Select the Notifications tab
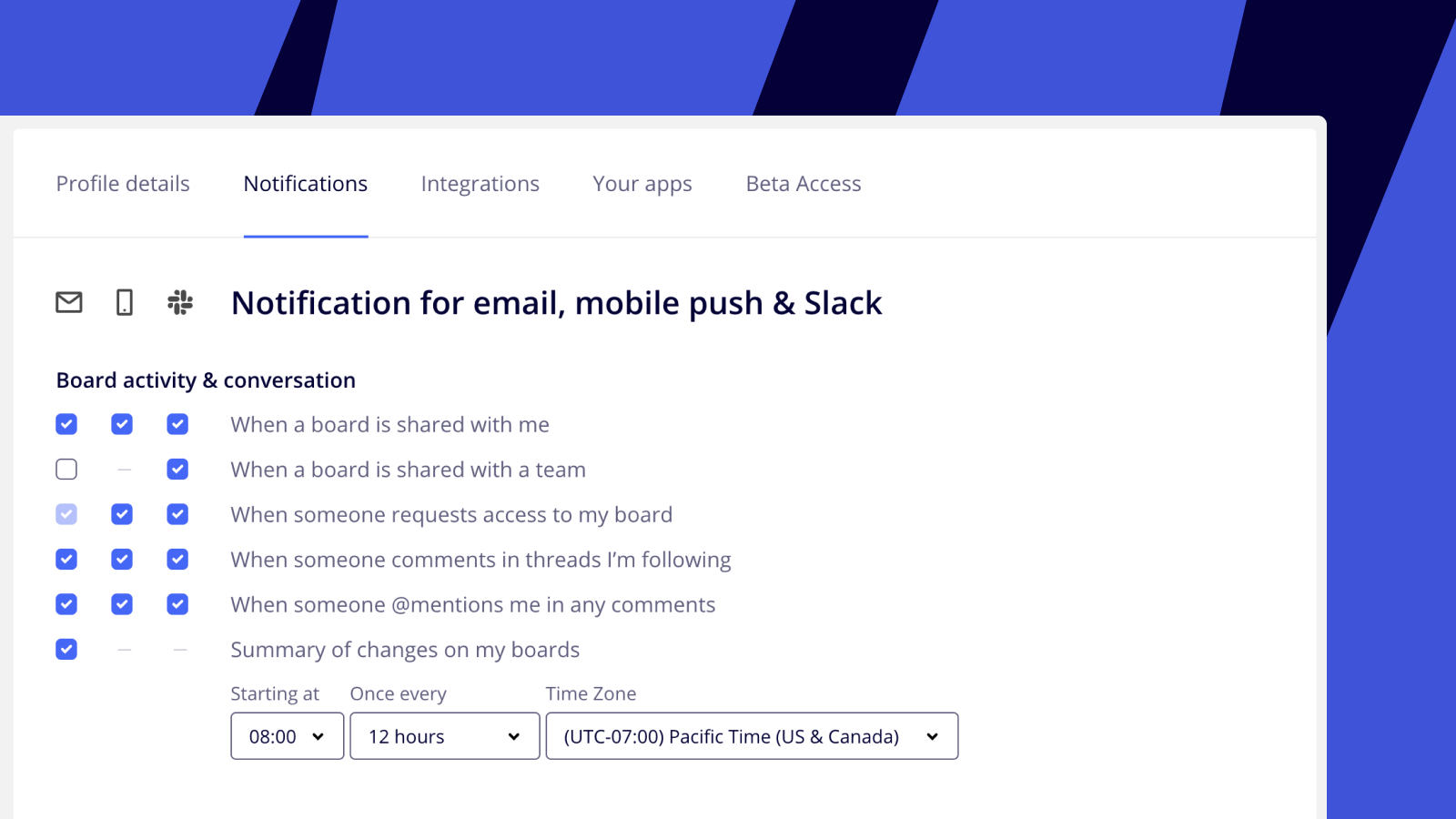This screenshot has width=1456, height=819. 306,184
